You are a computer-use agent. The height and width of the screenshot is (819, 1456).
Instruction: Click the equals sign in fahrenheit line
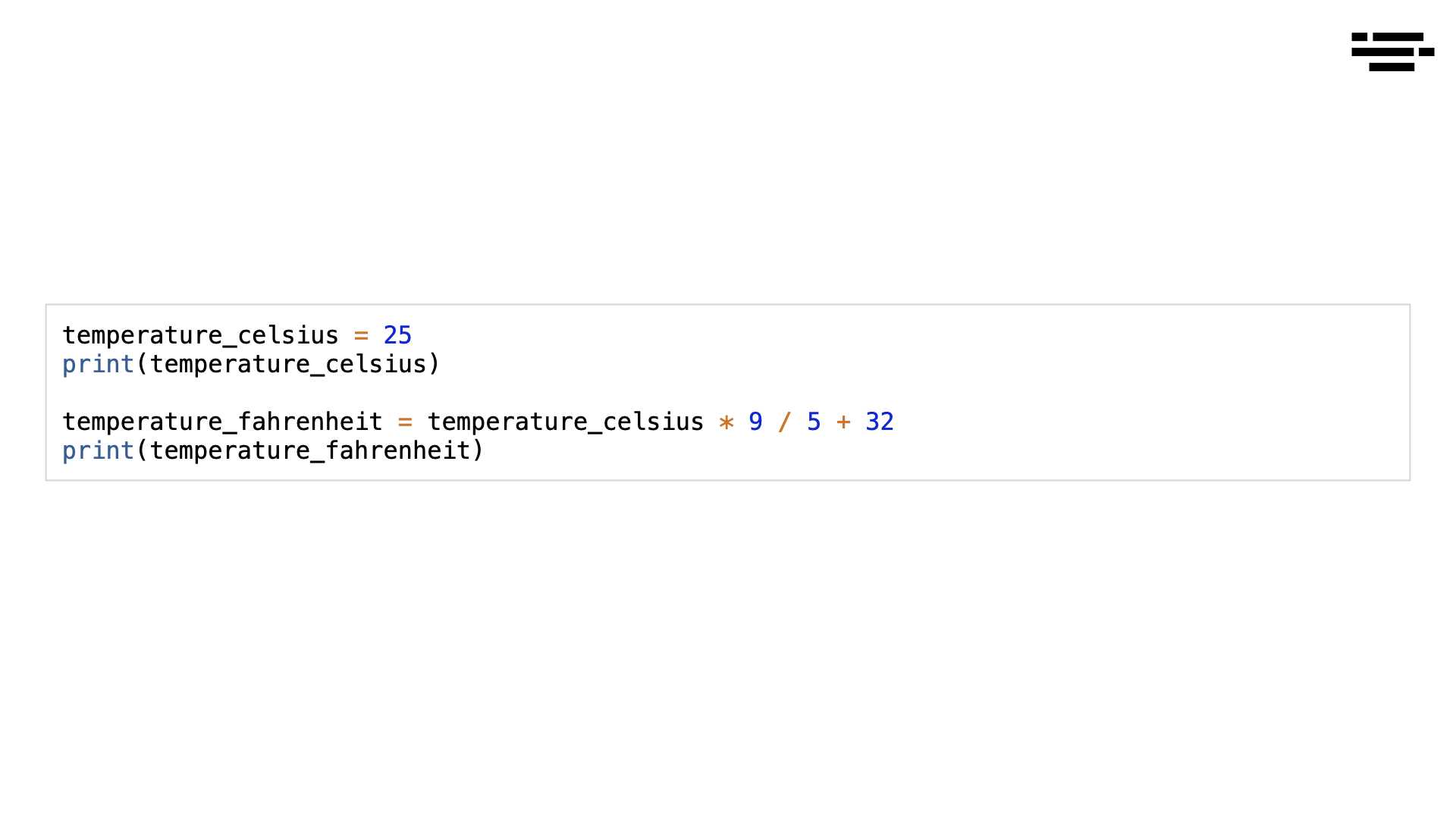tap(405, 422)
